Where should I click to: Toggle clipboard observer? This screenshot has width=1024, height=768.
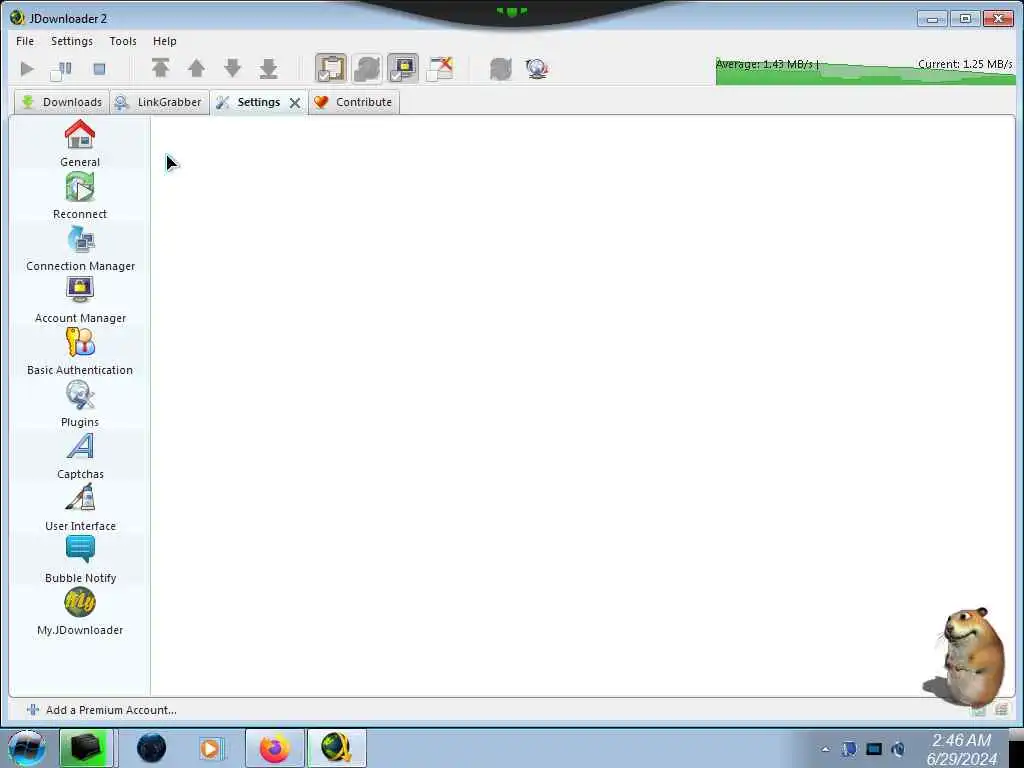(x=331, y=68)
